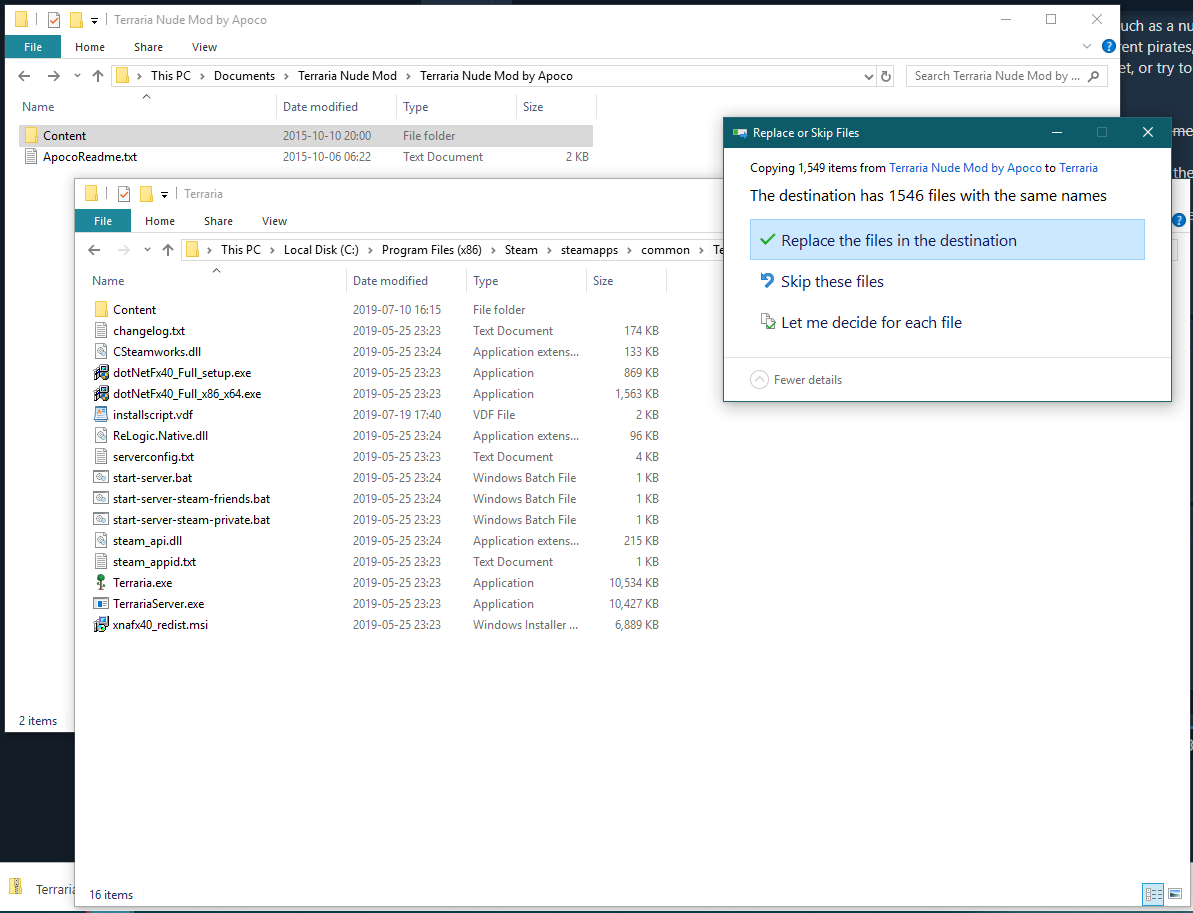This screenshot has width=1193, height=913.
Task: Sort by the Date modified column header
Action: pyautogui.click(x=390, y=281)
